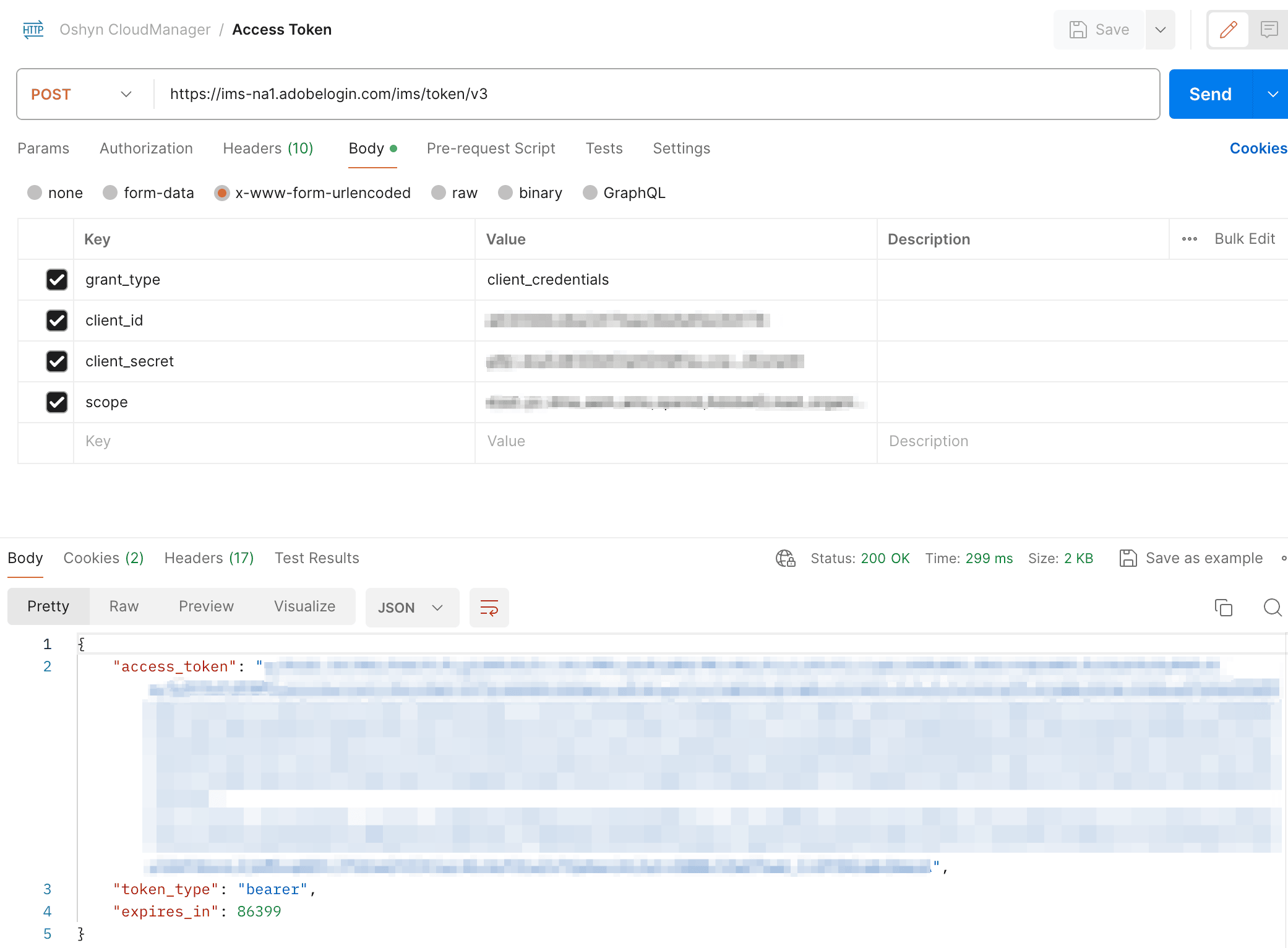The width and height of the screenshot is (1288, 948).
Task: Click the pencil edit icon
Action: (x=1228, y=29)
